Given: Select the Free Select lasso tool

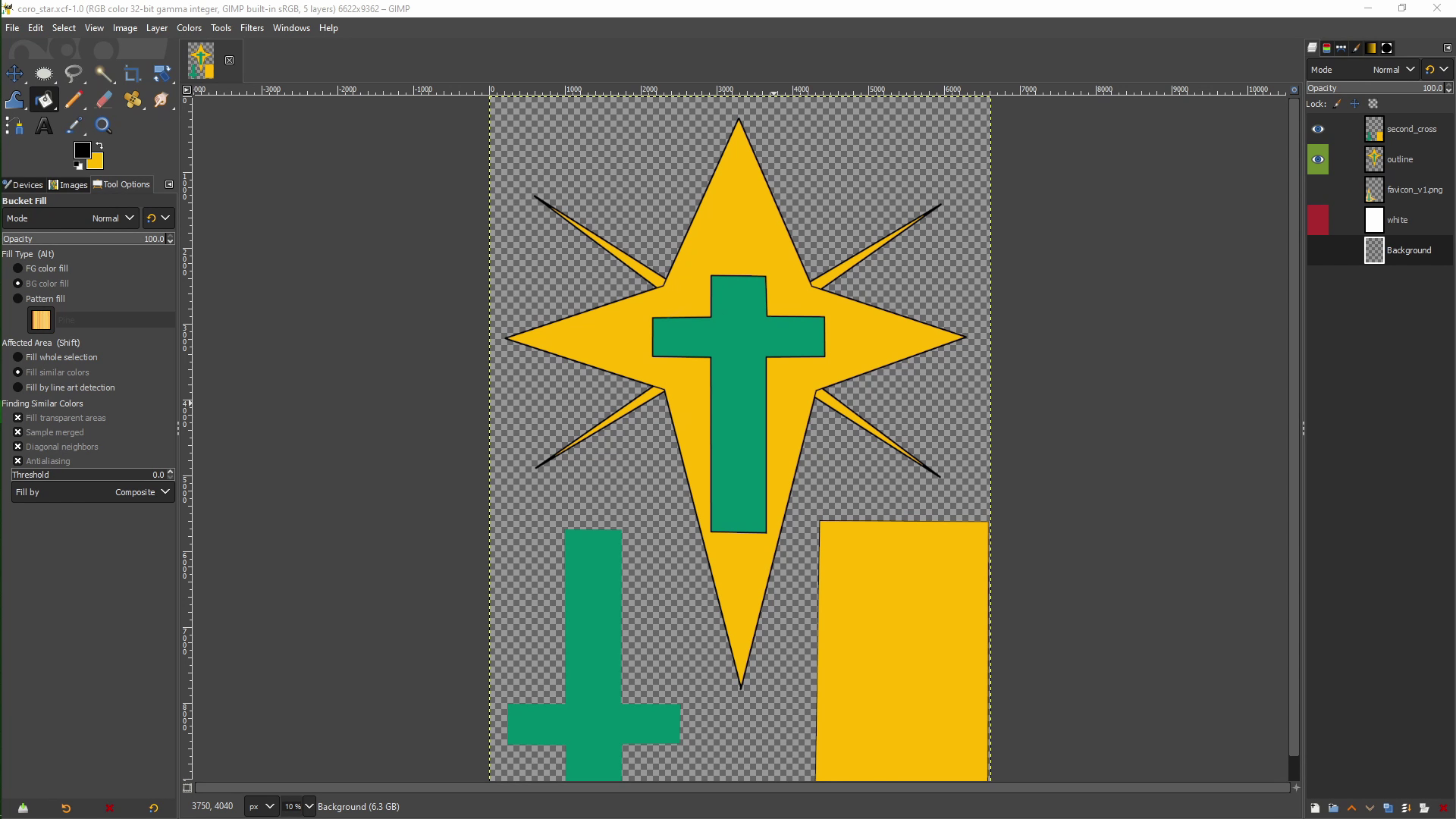Looking at the screenshot, I should coord(74,74).
